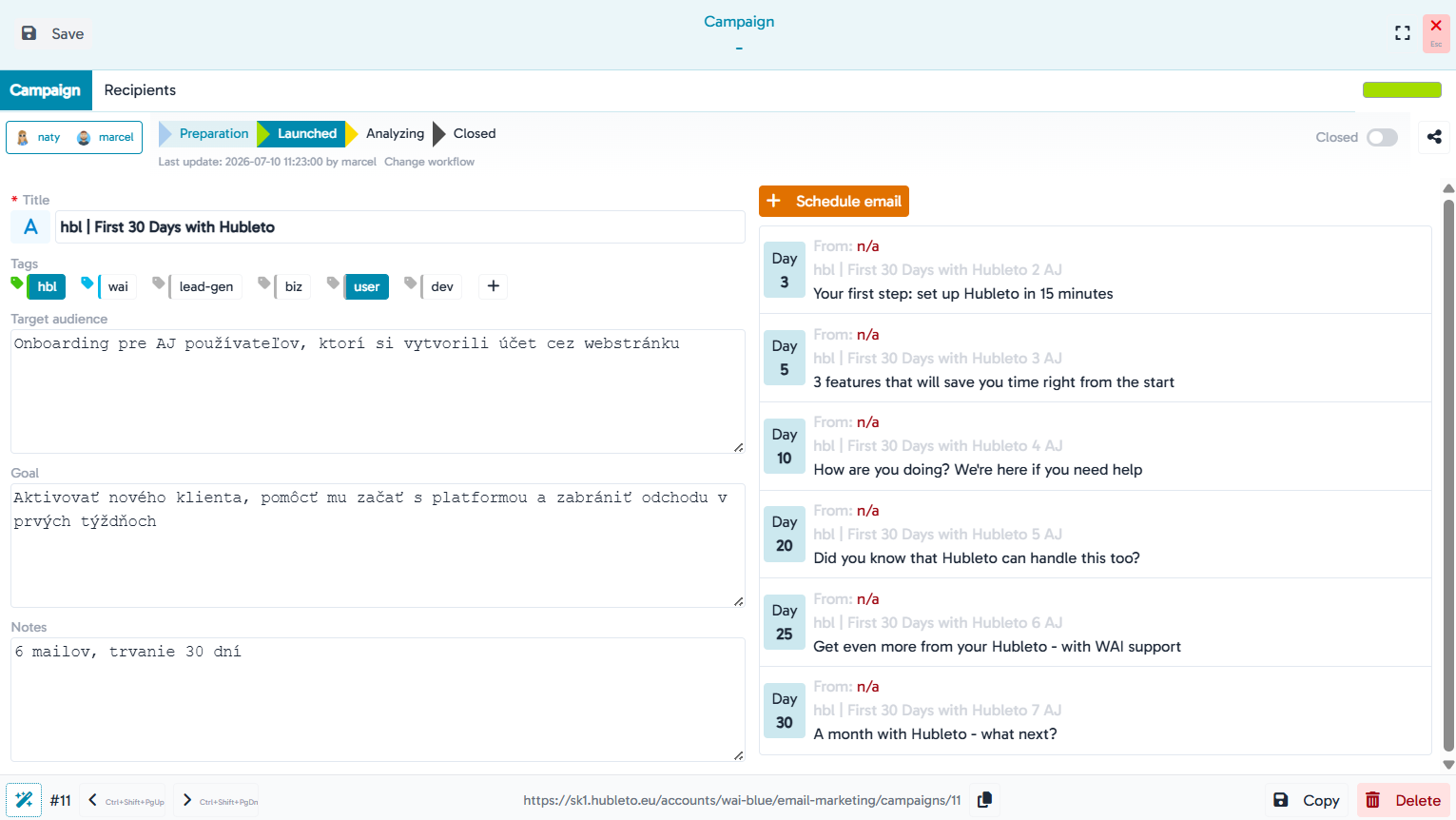This screenshot has height=820, width=1456.
Task: Delete the campaign
Action: coord(1404,800)
